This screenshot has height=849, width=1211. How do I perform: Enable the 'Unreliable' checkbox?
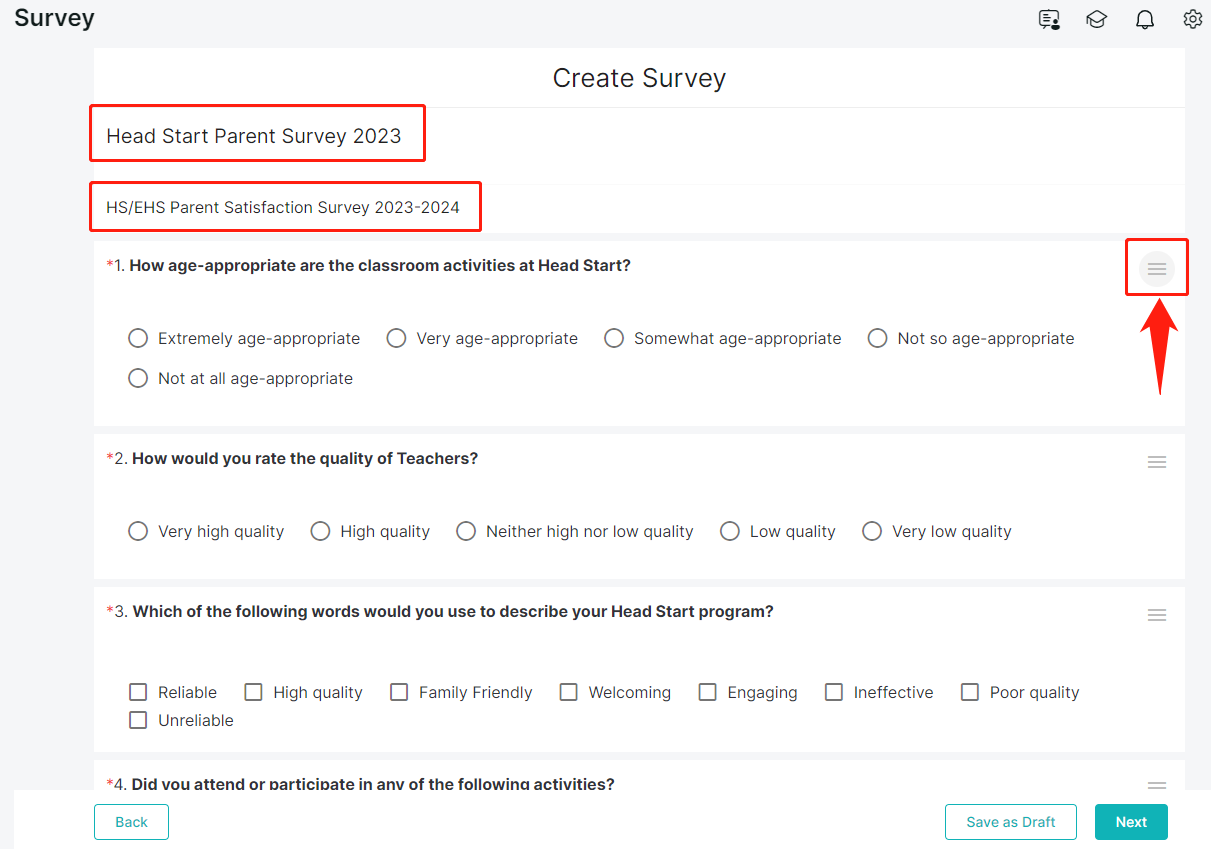pyautogui.click(x=139, y=721)
